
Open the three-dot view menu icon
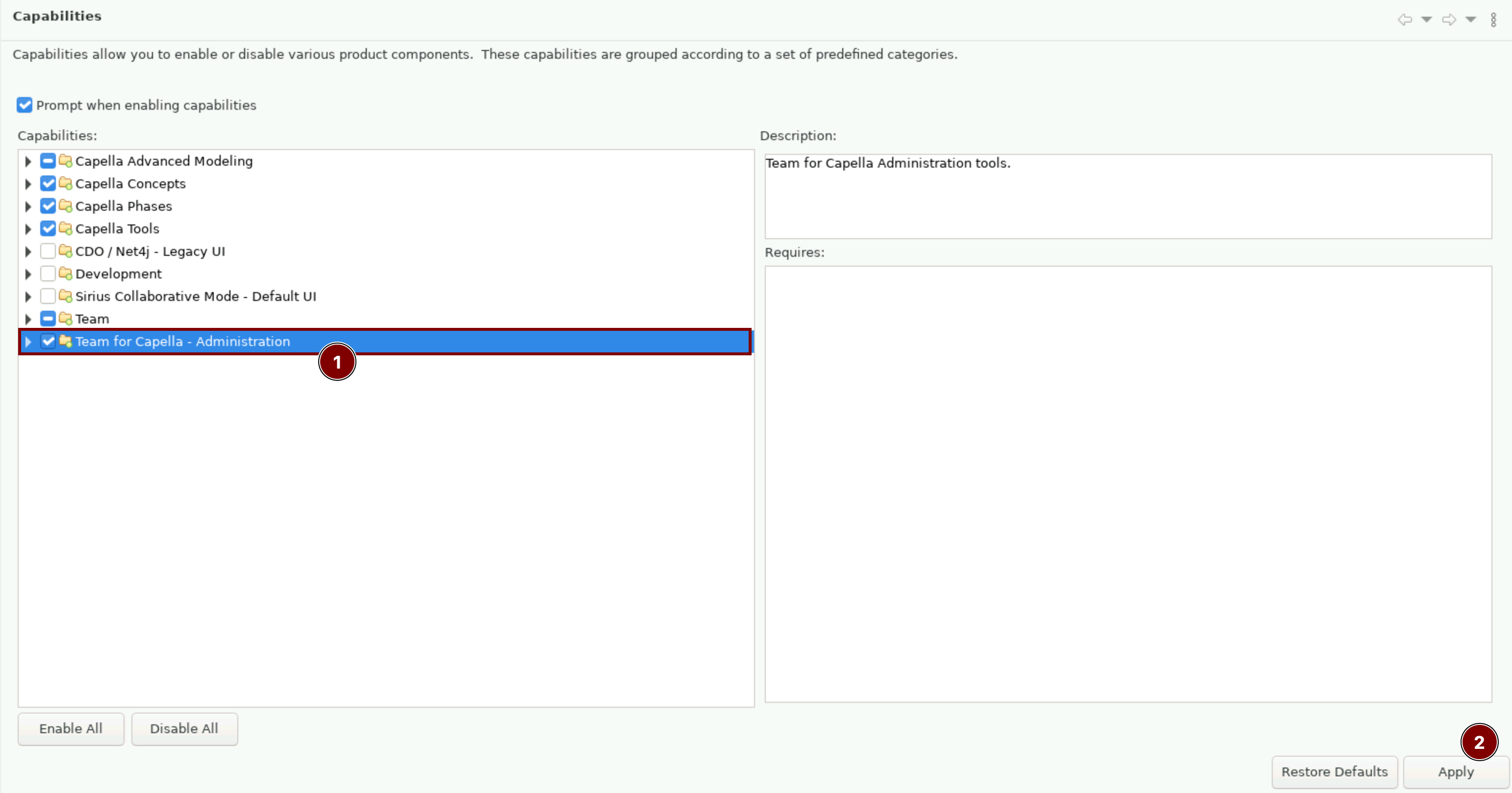(1494, 20)
